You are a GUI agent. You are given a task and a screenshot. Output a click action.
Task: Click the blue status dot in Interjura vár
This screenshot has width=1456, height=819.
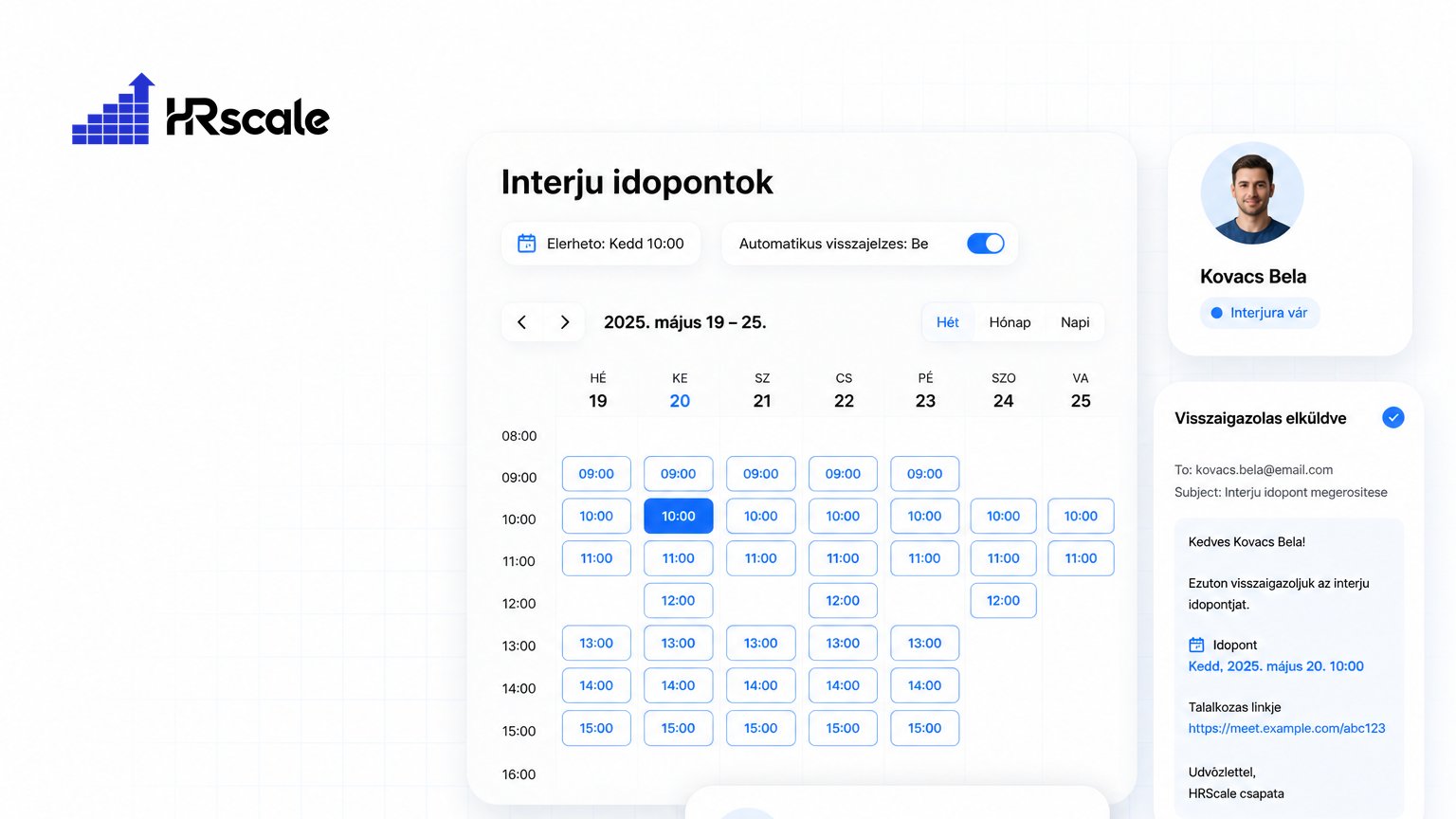1216,313
